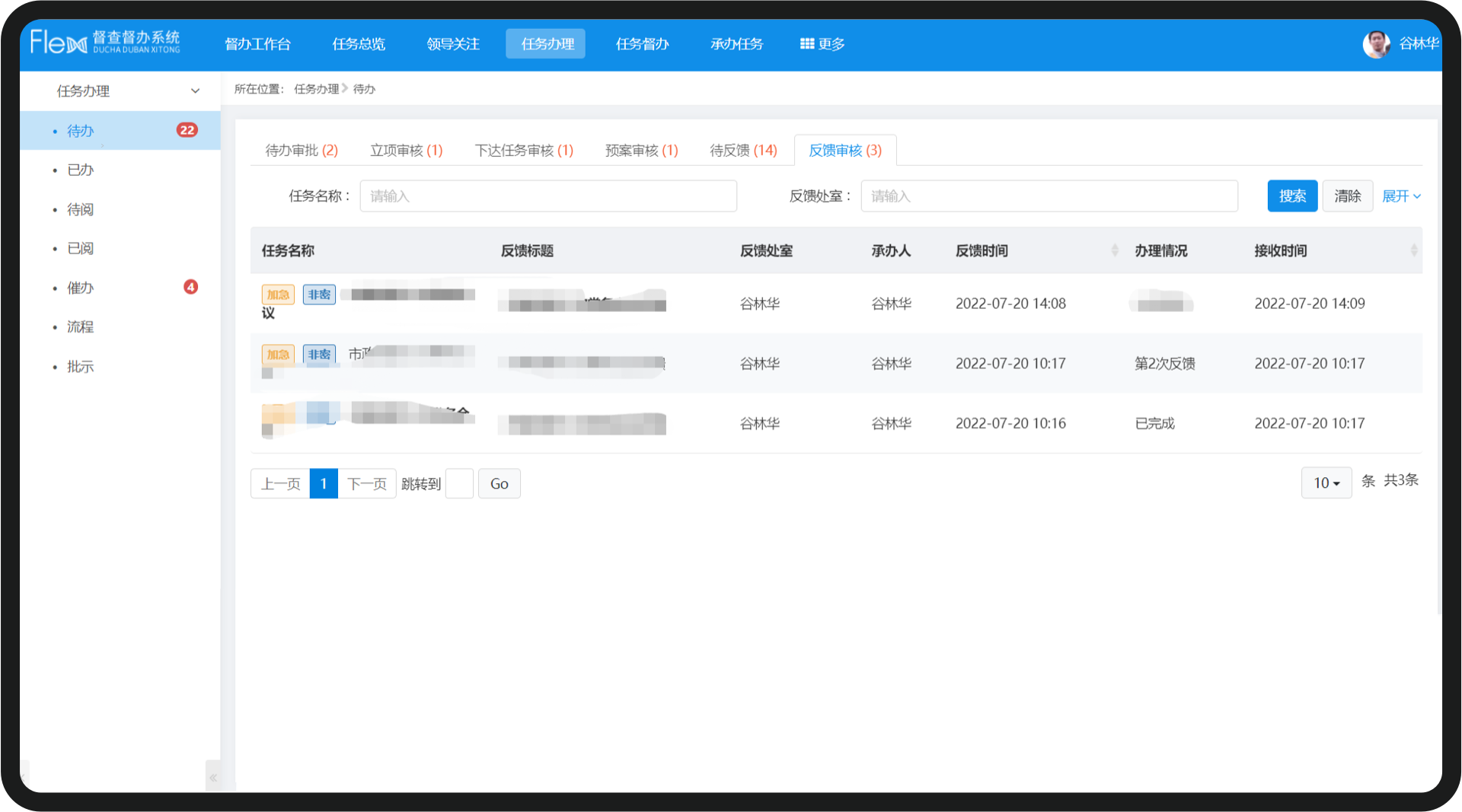Go to next page with 下一页

[x=367, y=483]
